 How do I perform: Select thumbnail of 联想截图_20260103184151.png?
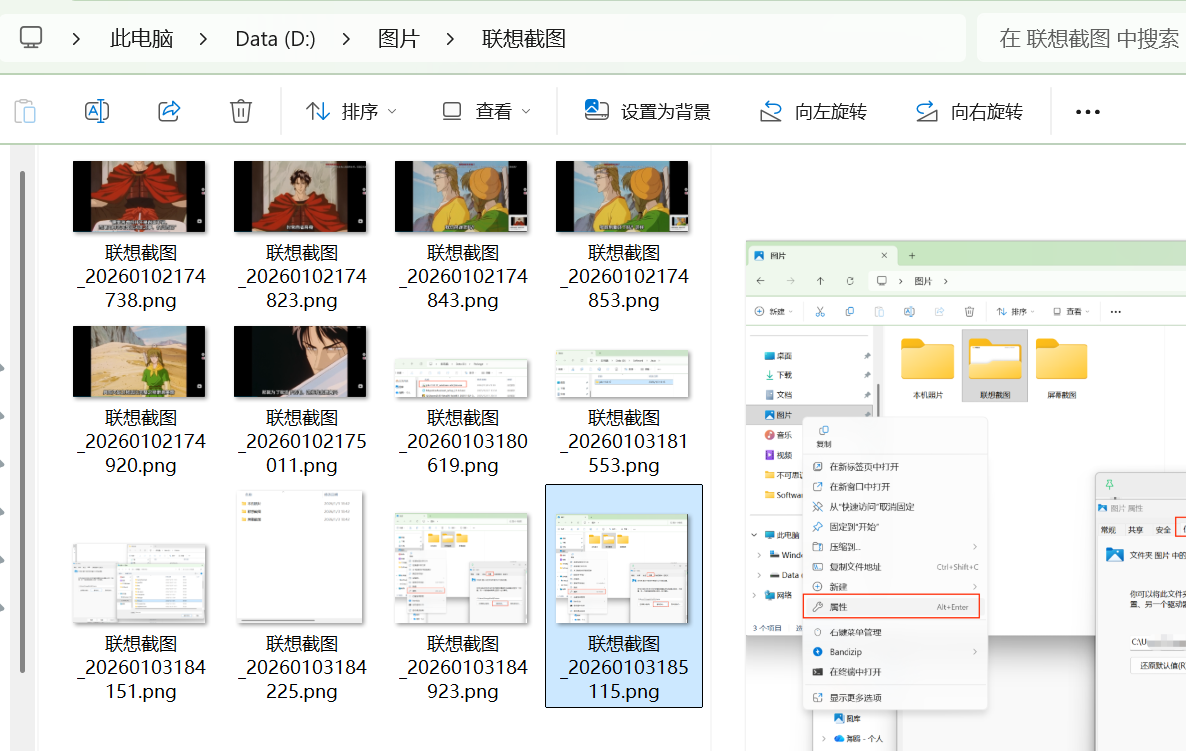(x=139, y=583)
